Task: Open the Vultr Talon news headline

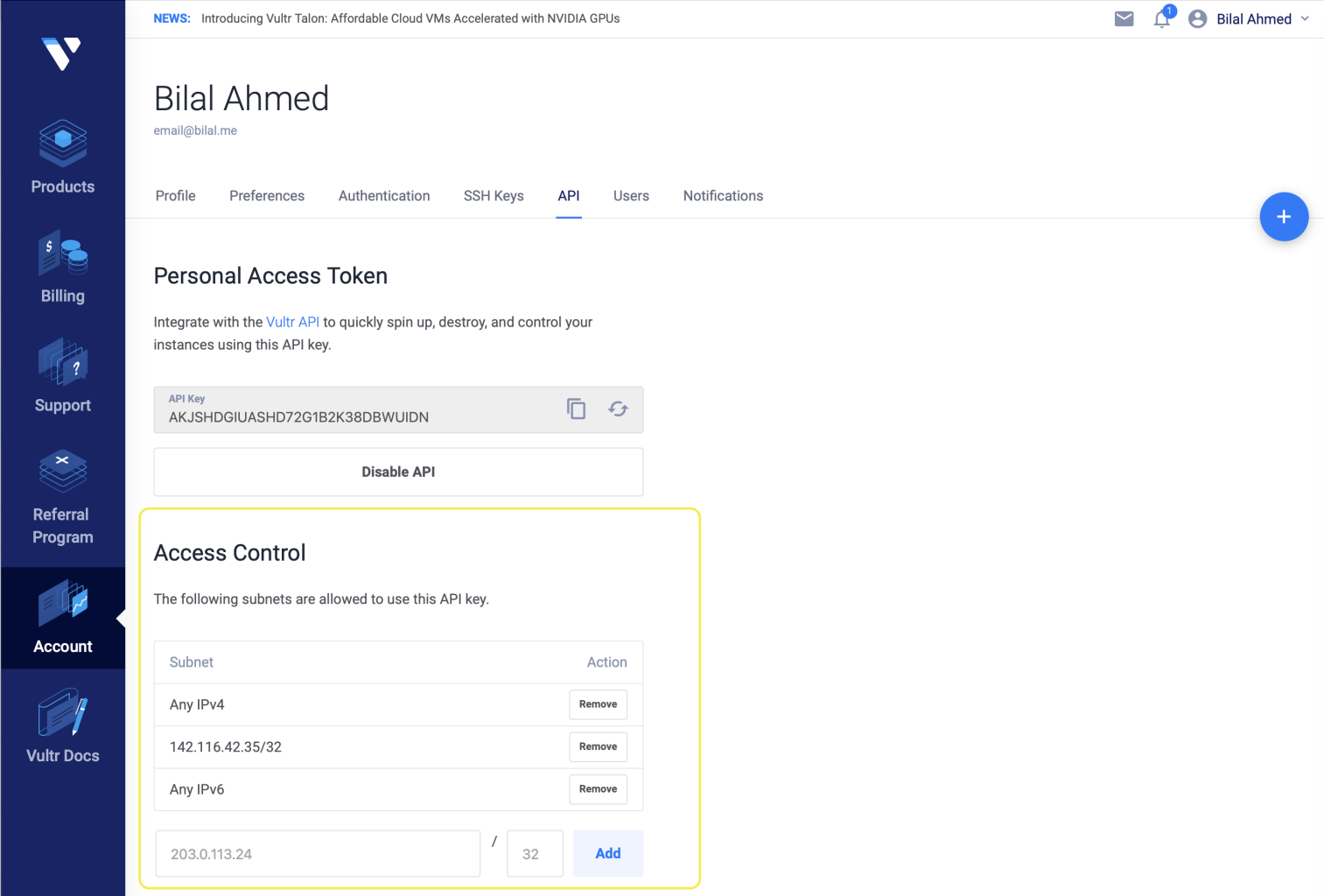Action: click(x=410, y=18)
